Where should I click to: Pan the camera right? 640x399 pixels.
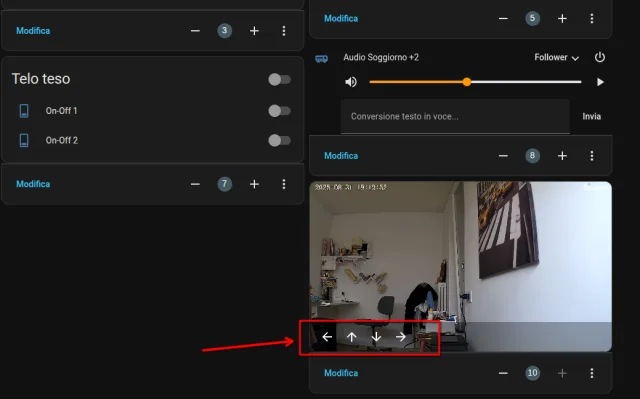coord(401,337)
